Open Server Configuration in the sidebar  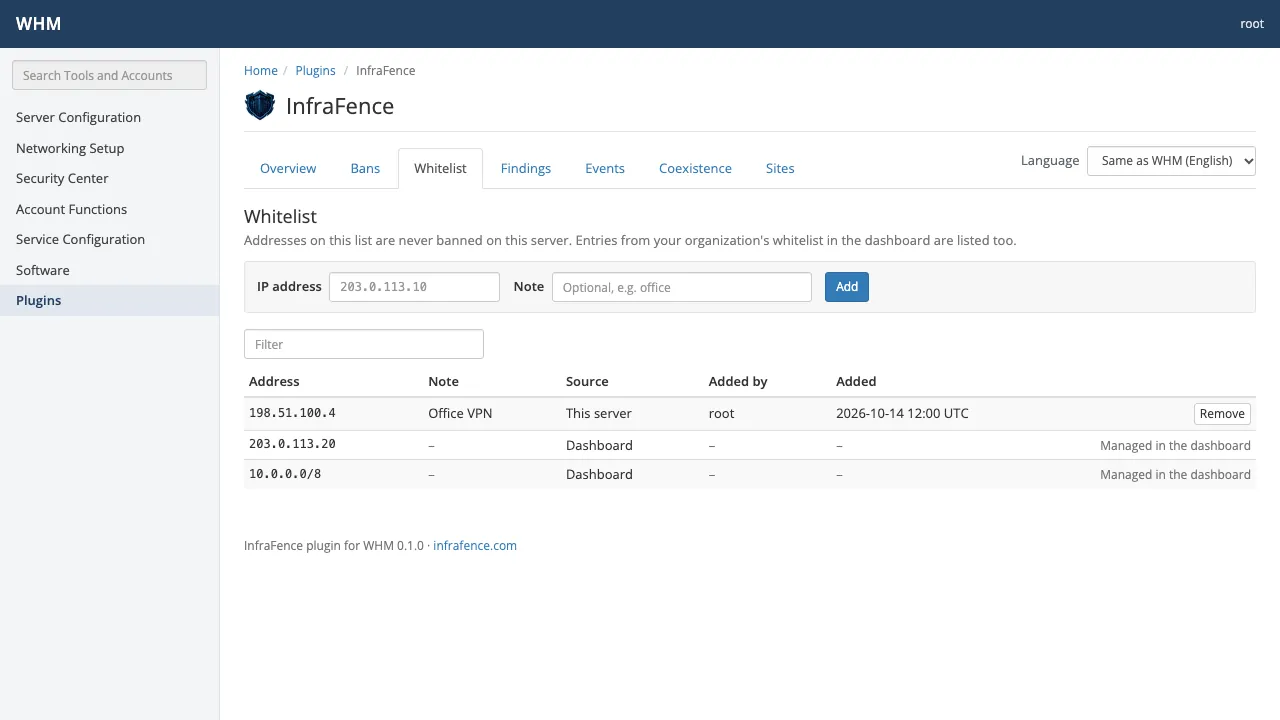[109, 117]
